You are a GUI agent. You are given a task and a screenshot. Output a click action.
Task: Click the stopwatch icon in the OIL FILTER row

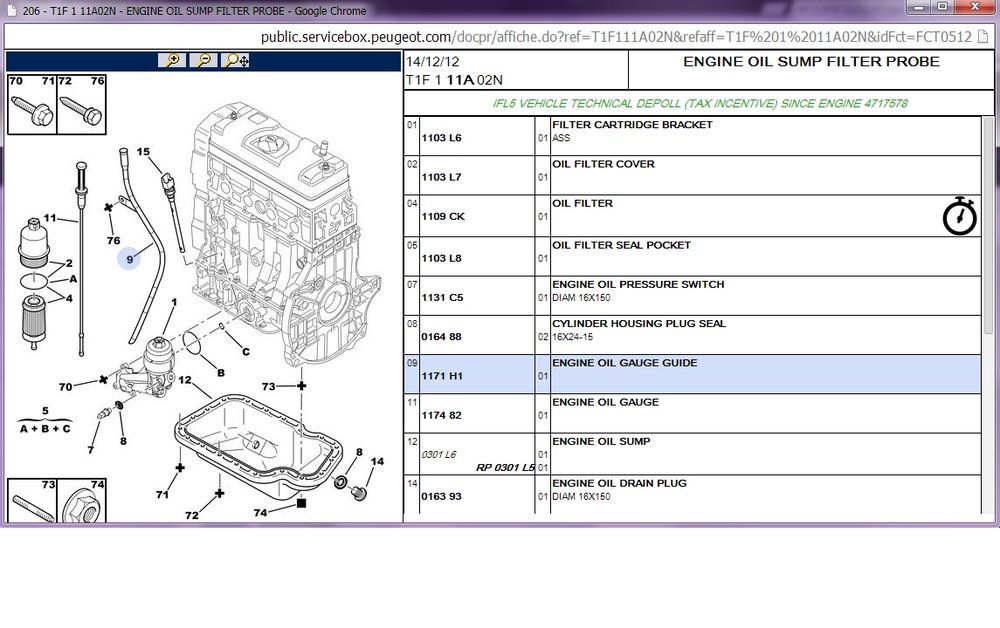(959, 216)
